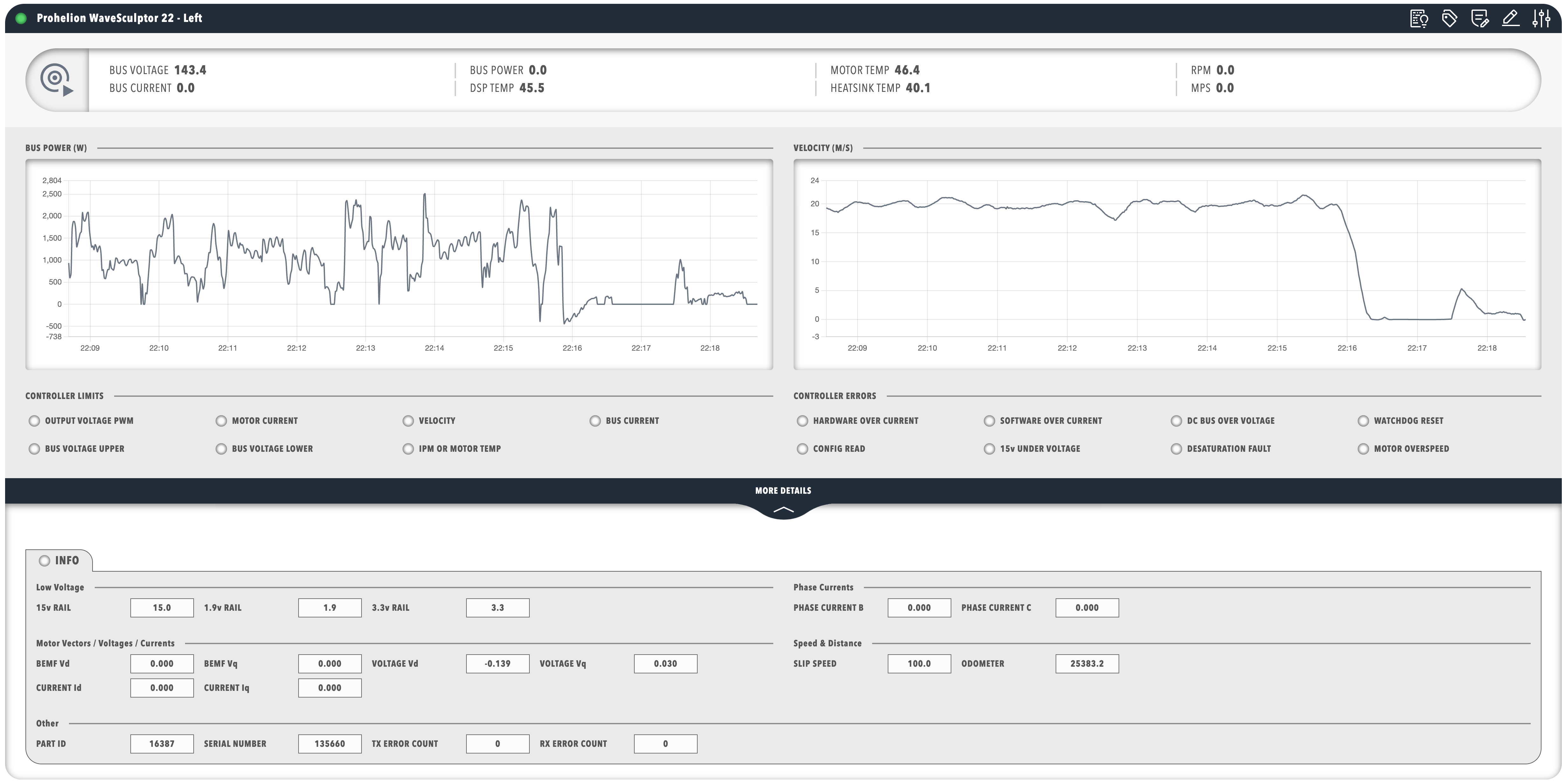Click the 3.3v RAIL value field

tap(498, 608)
